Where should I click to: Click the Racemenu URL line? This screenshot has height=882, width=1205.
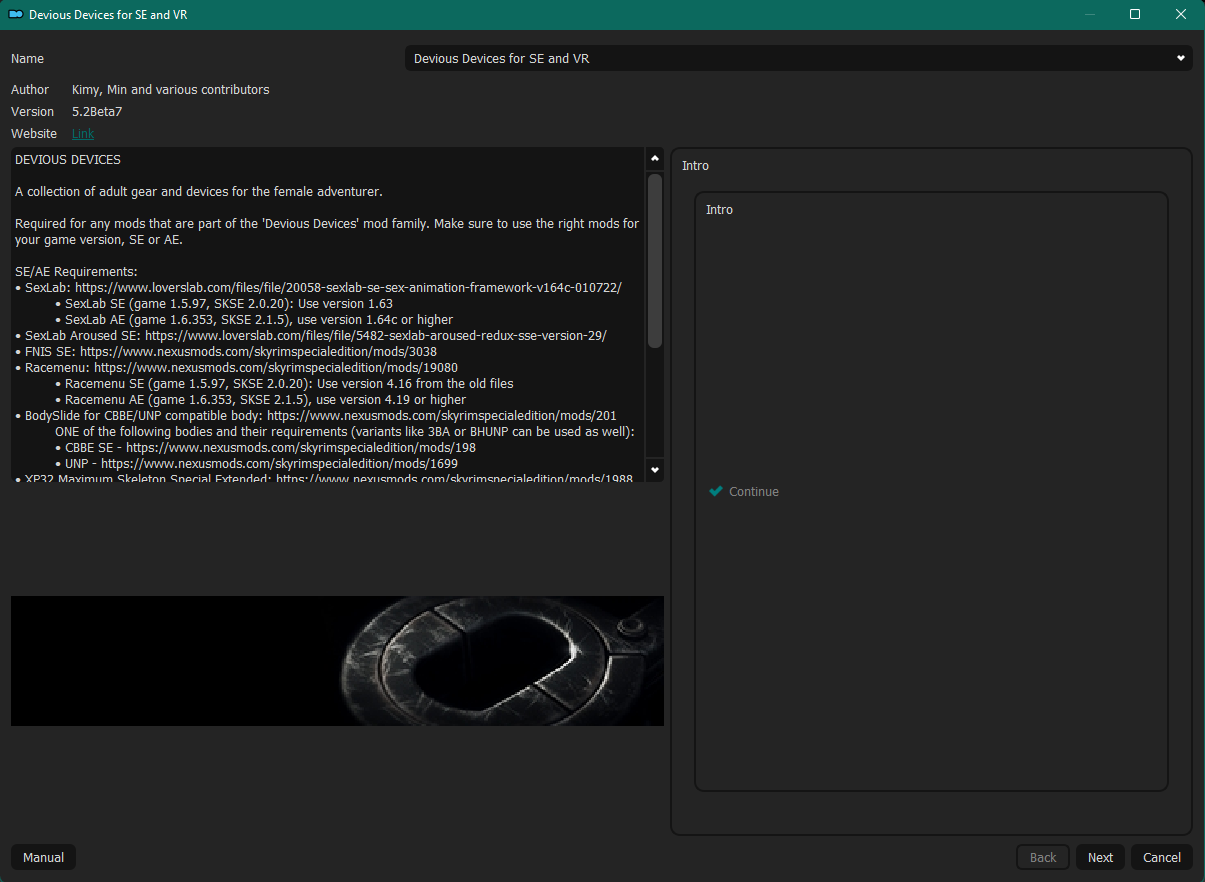pos(237,368)
